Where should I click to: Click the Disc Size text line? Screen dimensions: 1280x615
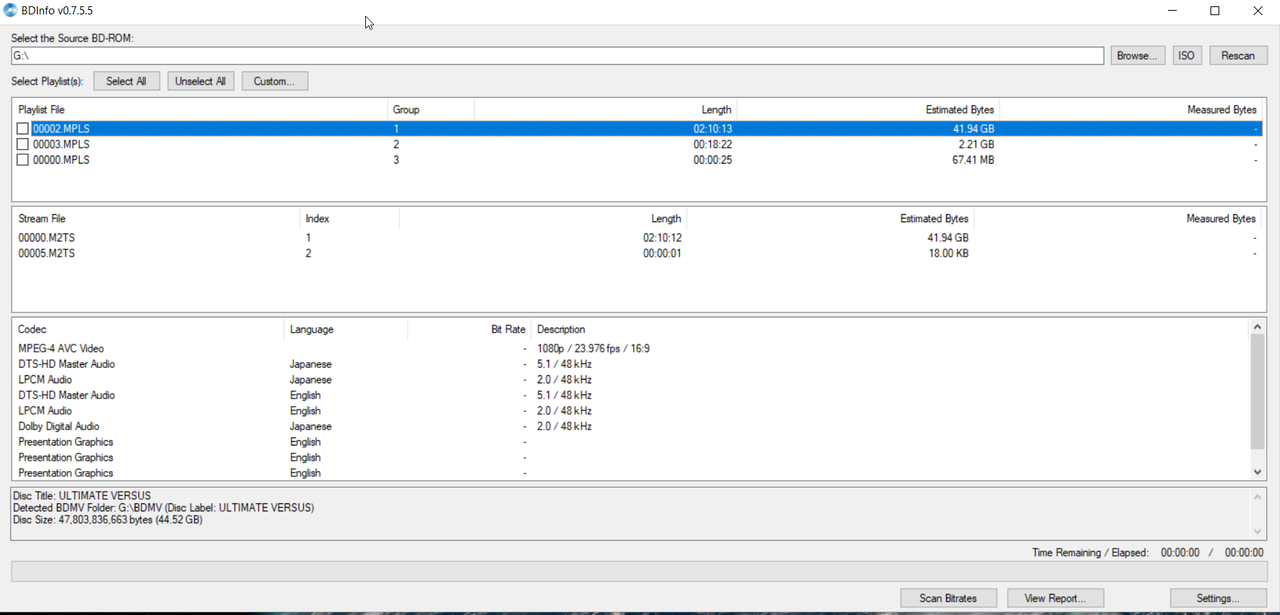(107, 520)
